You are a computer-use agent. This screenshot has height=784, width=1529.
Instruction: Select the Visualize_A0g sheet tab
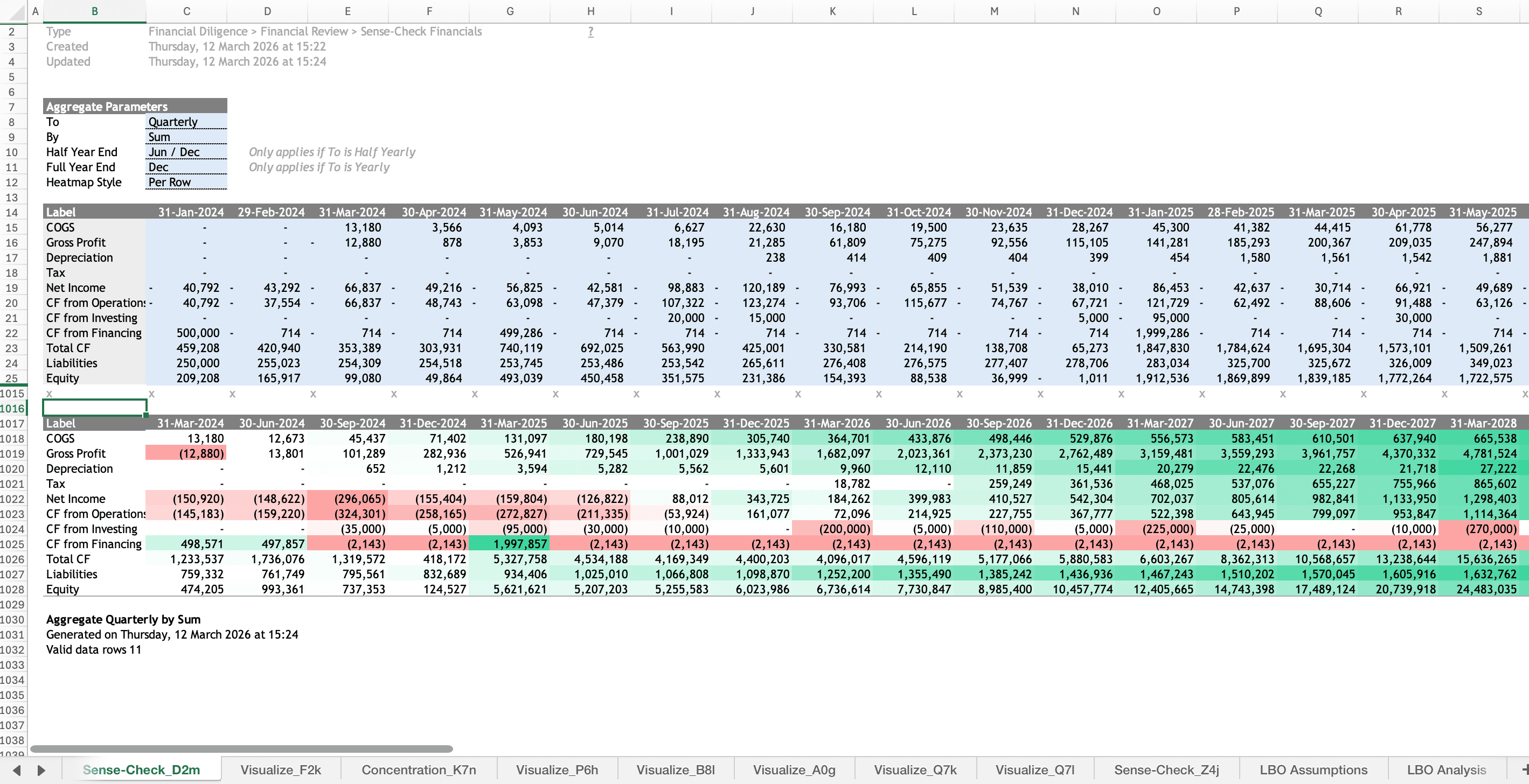794,769
